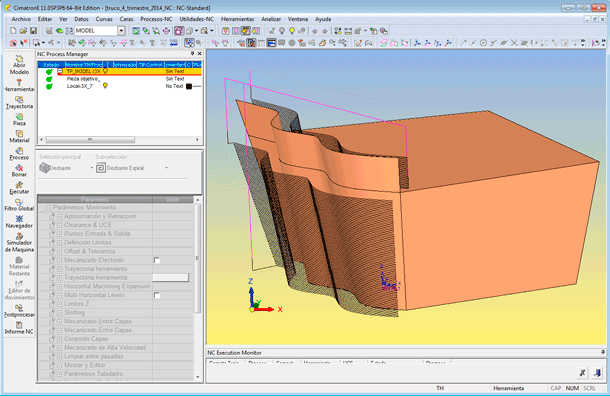
Task: Close the NC Process Manager panel
Action: tap(200, 54)
